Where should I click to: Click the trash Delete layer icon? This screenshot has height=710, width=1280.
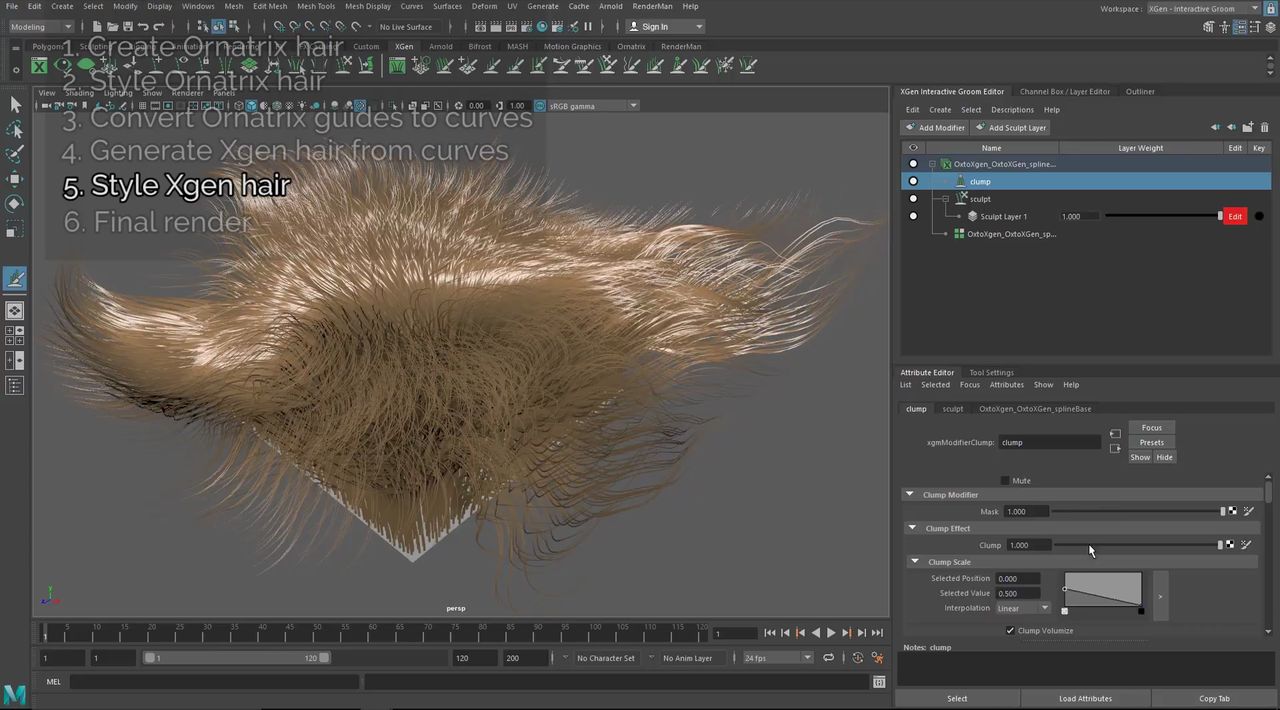coord(1264,128)
